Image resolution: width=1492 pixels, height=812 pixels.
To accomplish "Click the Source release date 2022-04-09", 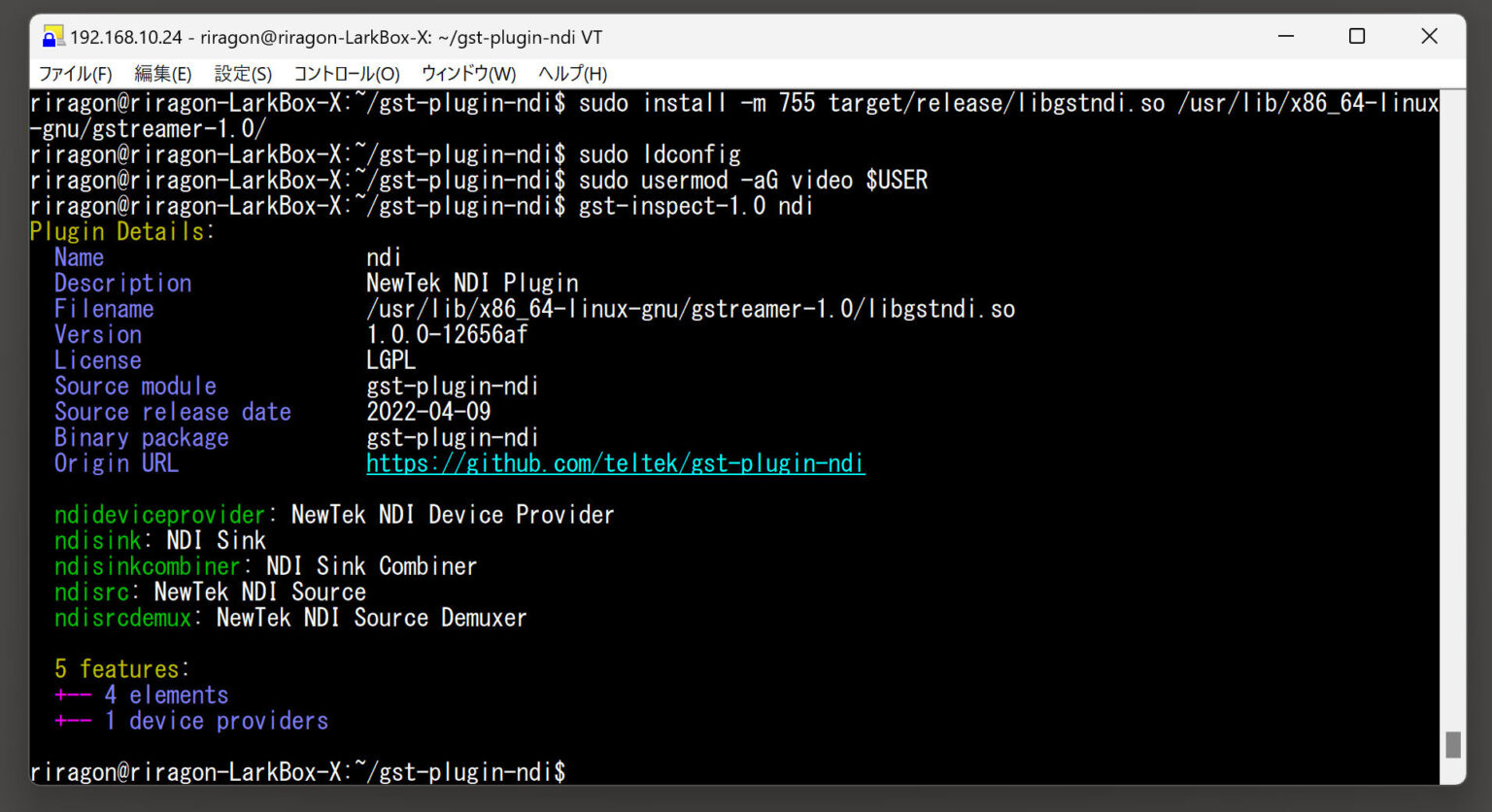I will 428,411.
